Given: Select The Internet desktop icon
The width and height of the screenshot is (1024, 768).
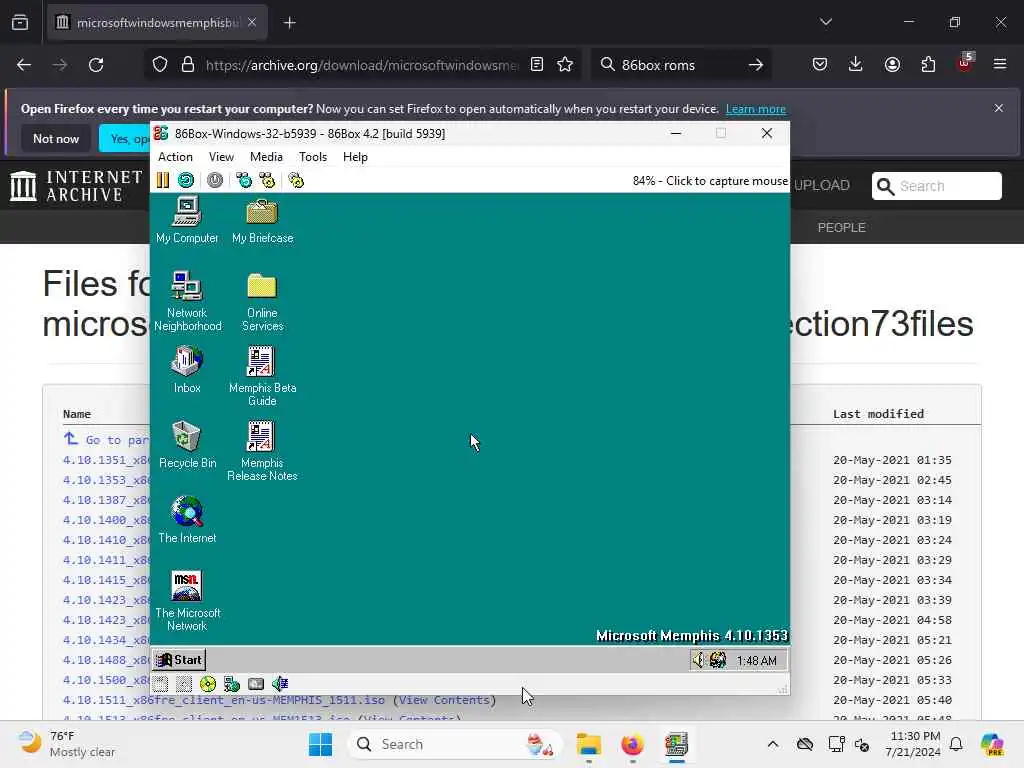Looking at the screenshot, I should tap(187, 520).
